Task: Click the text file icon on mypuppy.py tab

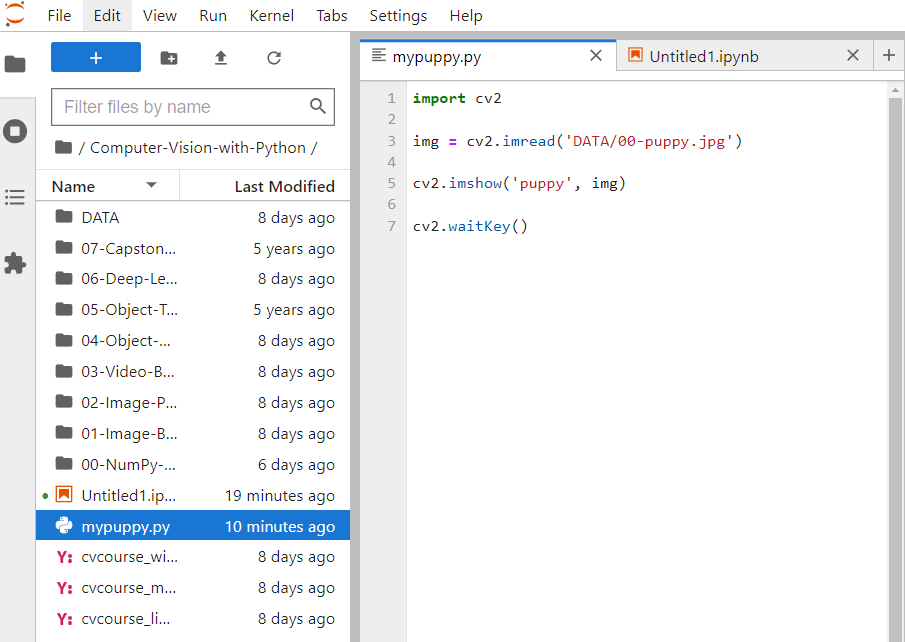Action: 379,55
